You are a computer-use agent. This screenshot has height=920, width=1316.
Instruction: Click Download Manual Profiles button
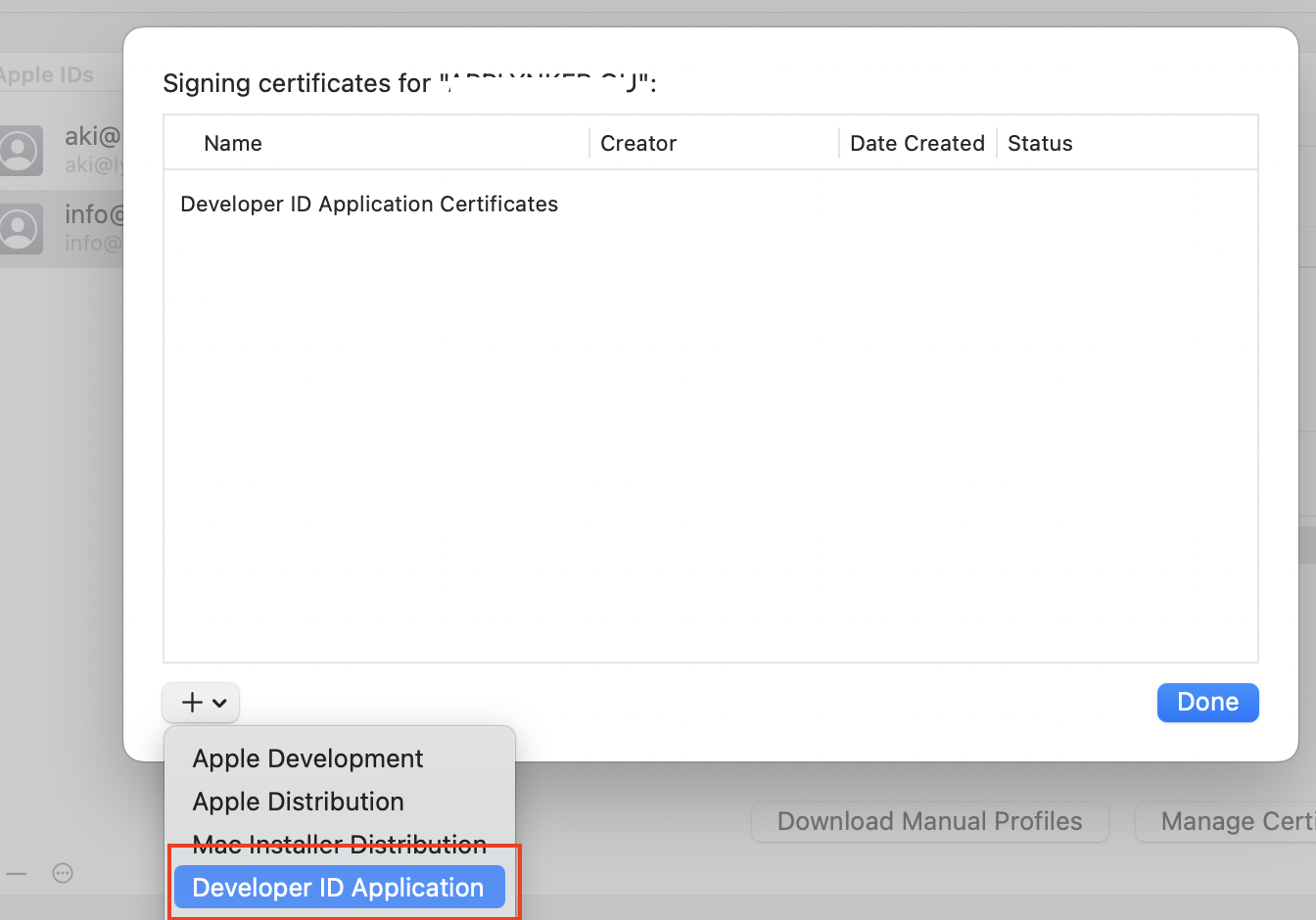pos(929,822)
